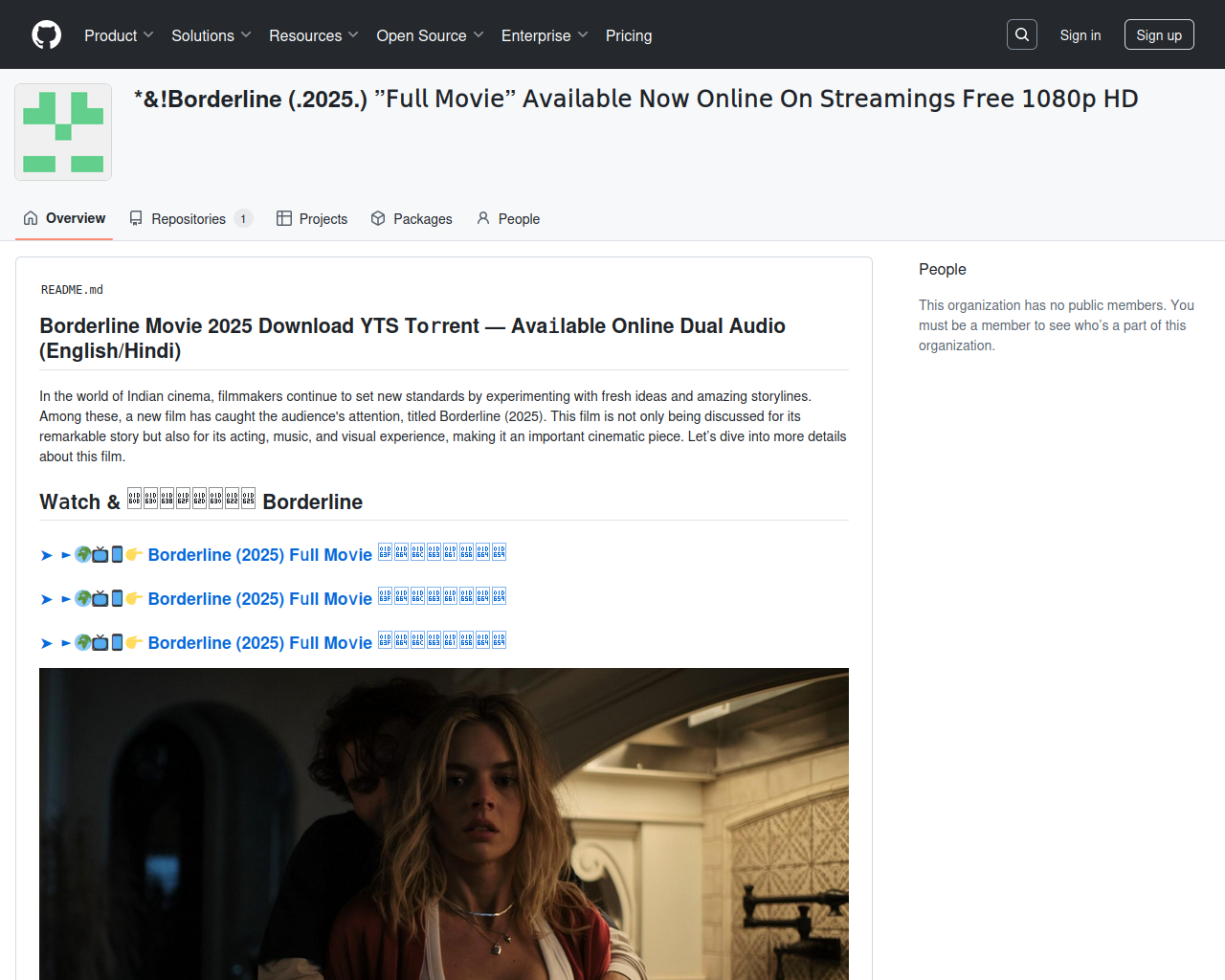Click the README.md file label
This screenshot has width=1225, height=980.
pos(72,290)
